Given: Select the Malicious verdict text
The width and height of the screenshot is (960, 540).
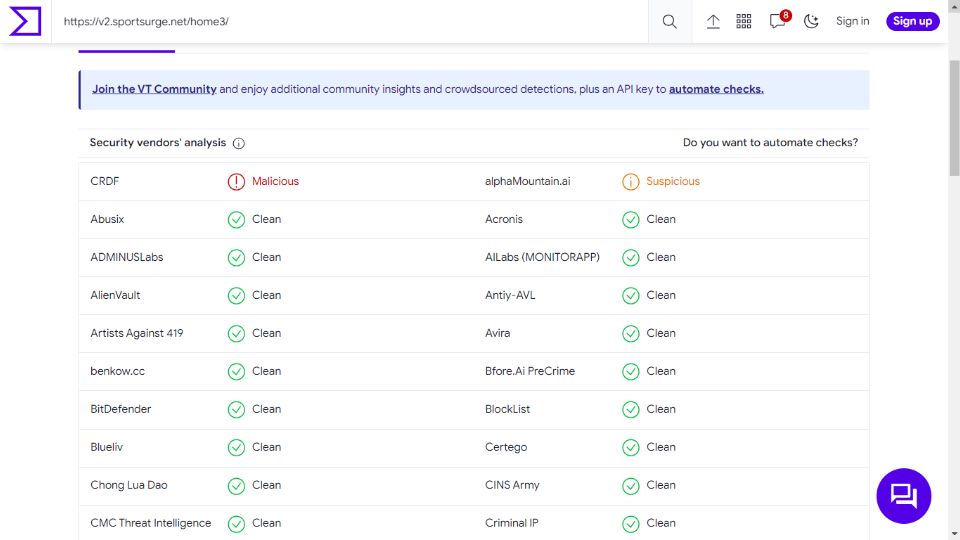Looking at the screenshot, I should point(276,181).
